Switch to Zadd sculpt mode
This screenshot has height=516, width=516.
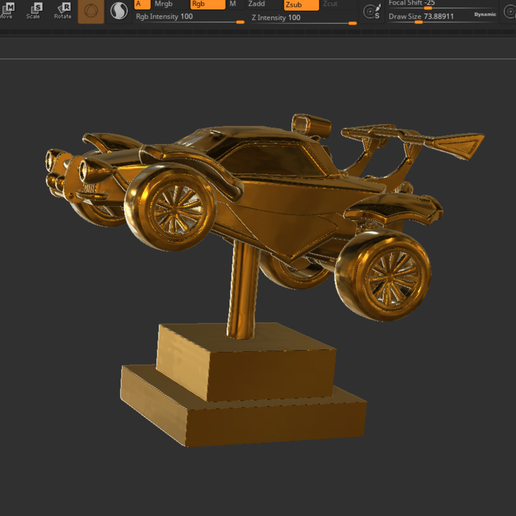coord(256,4)
